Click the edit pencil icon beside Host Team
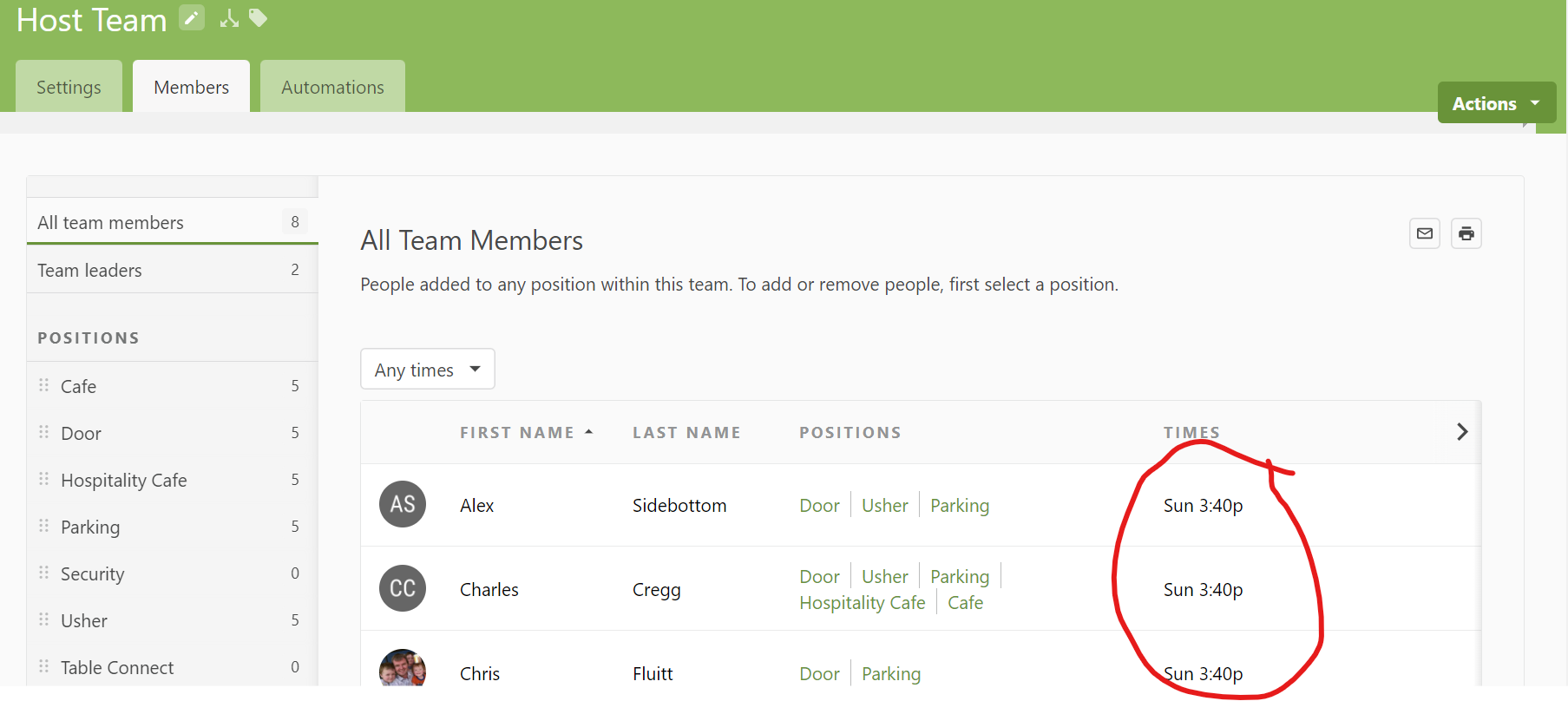 [x=191, y=17]
